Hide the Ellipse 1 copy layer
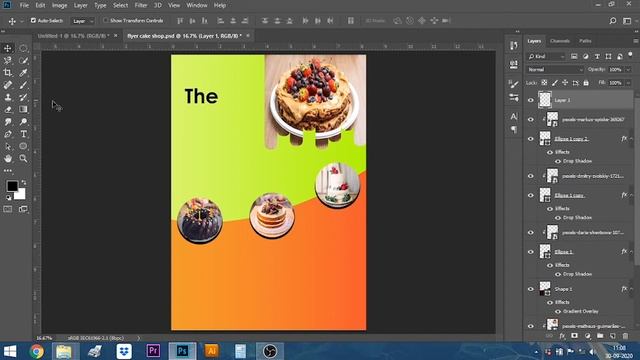 [531, 195]
